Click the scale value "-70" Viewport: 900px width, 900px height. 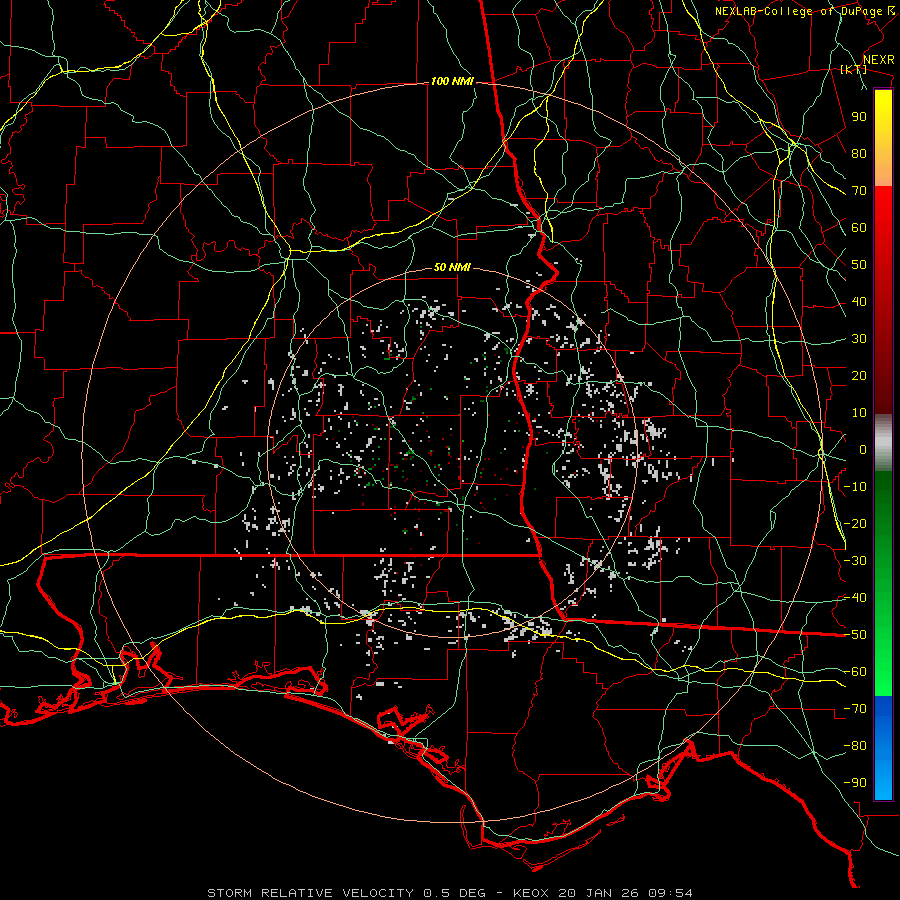(855, 709)
